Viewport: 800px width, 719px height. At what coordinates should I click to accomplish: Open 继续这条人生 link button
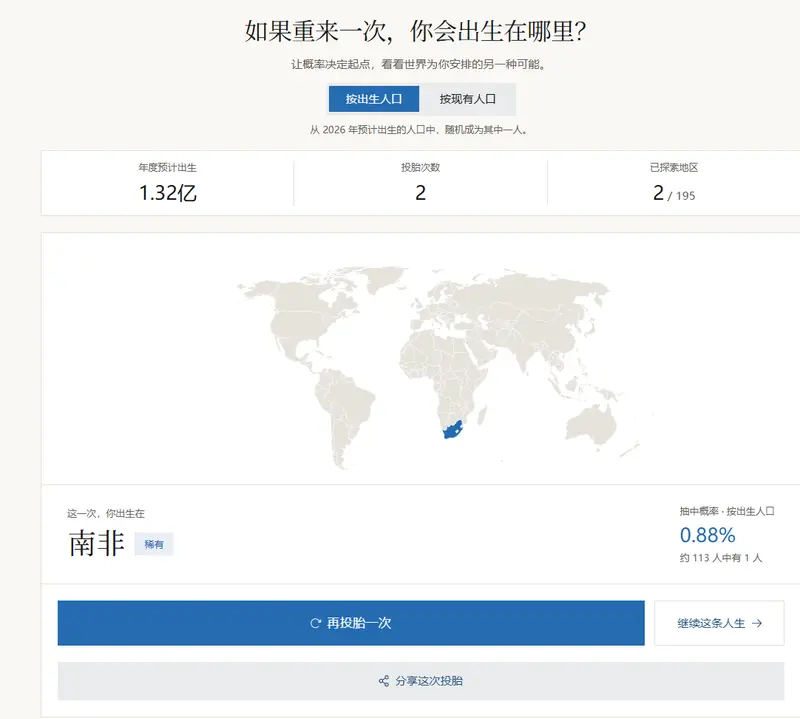point(719,623)
